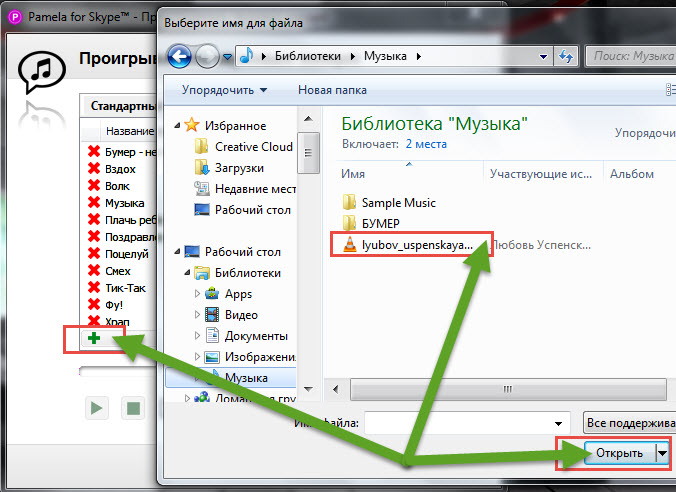Delete the Поцелуй sound via red X
676x492 pixels.
pos(94,254)
